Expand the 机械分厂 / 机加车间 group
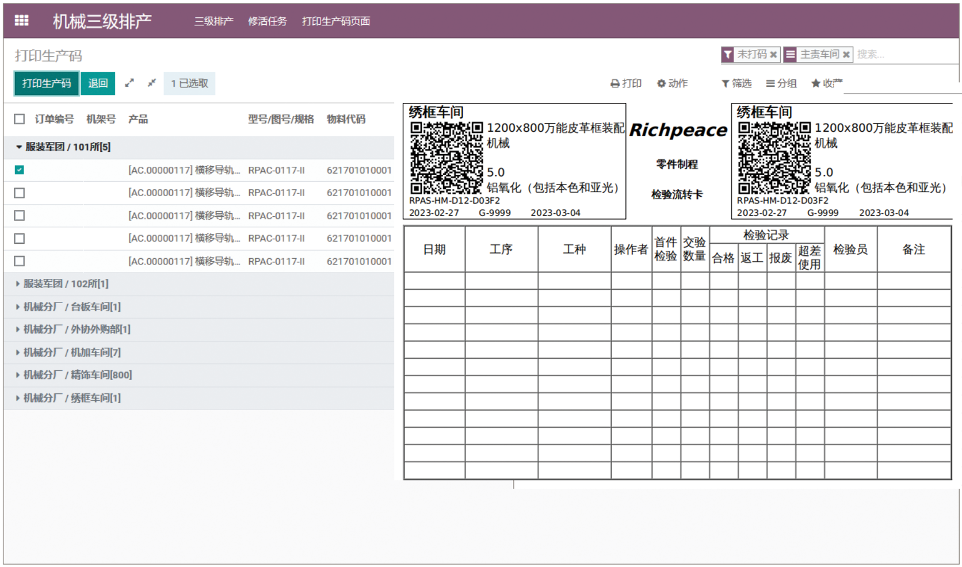This screenshot has height=567, width=962. point(71,352)
